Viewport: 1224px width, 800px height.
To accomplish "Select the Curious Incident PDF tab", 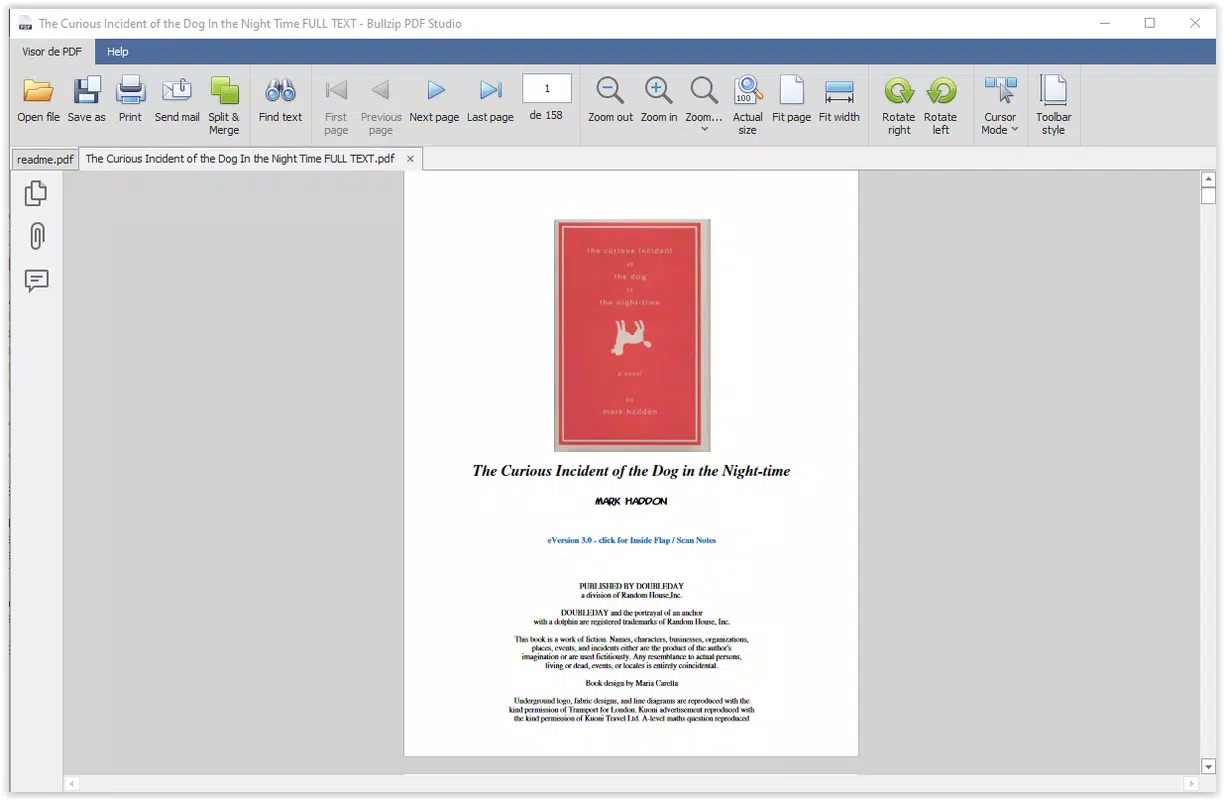I will 240,159.
